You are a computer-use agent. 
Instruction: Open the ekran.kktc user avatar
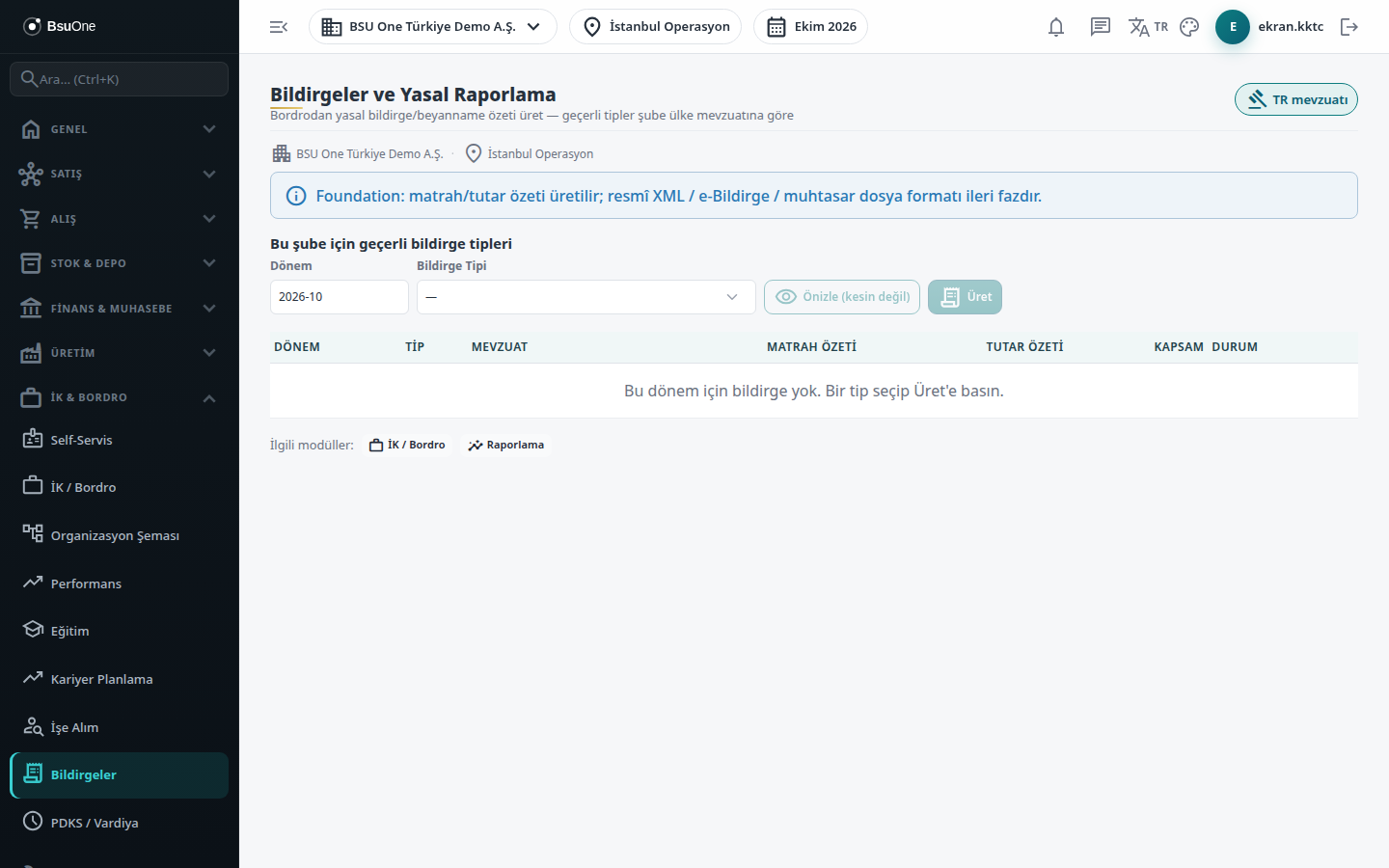(x=1233, y=27)
